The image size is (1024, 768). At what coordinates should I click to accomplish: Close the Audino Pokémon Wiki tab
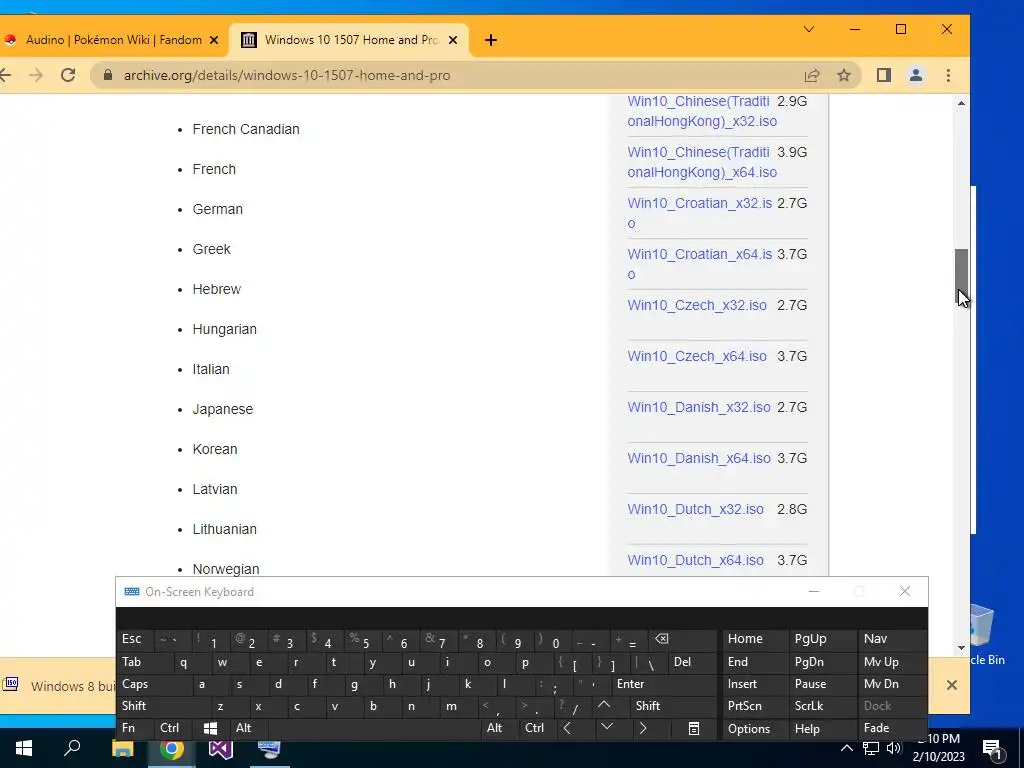[x=214, y=40]
